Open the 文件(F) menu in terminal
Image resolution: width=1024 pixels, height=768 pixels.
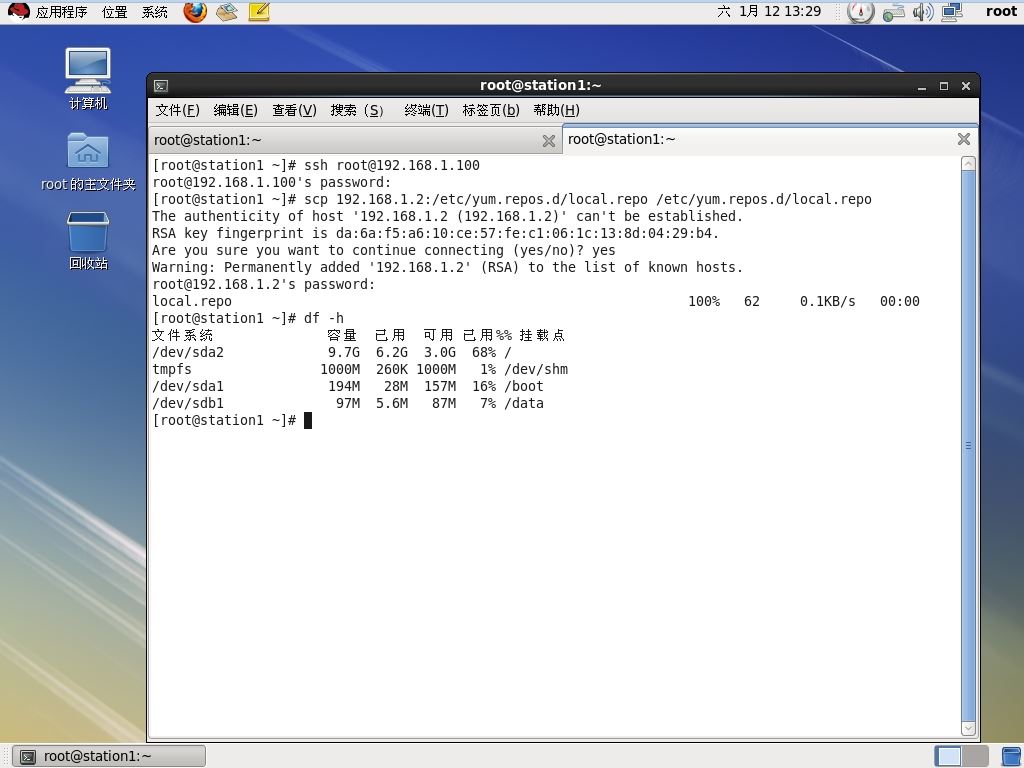(x=177, y=110)
